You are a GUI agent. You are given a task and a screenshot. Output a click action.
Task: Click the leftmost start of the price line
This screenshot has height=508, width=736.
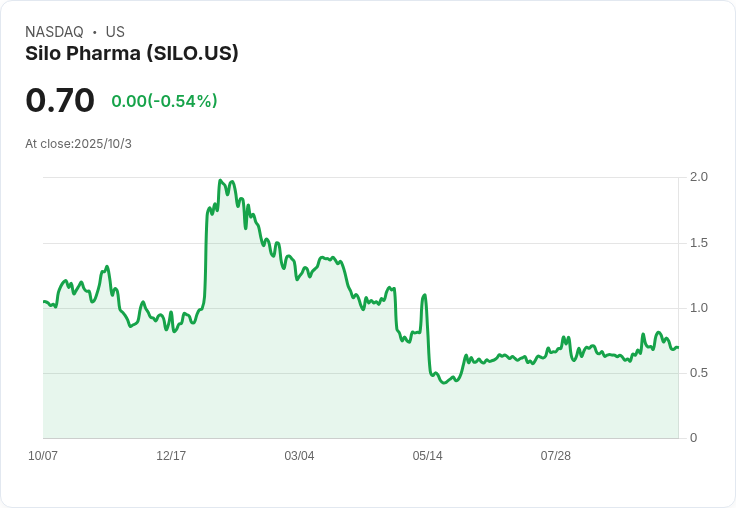[x=43, y=301]
